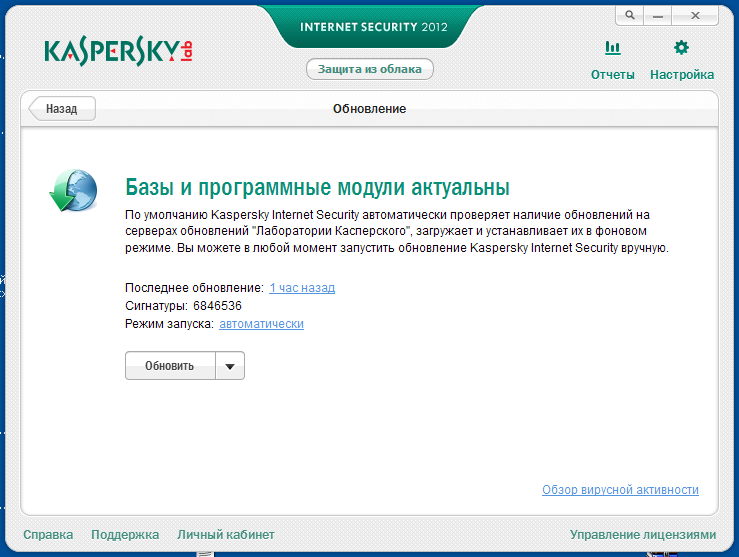Click the Обновление page title
The image size is (739, 557).
(x=370, y=109)
